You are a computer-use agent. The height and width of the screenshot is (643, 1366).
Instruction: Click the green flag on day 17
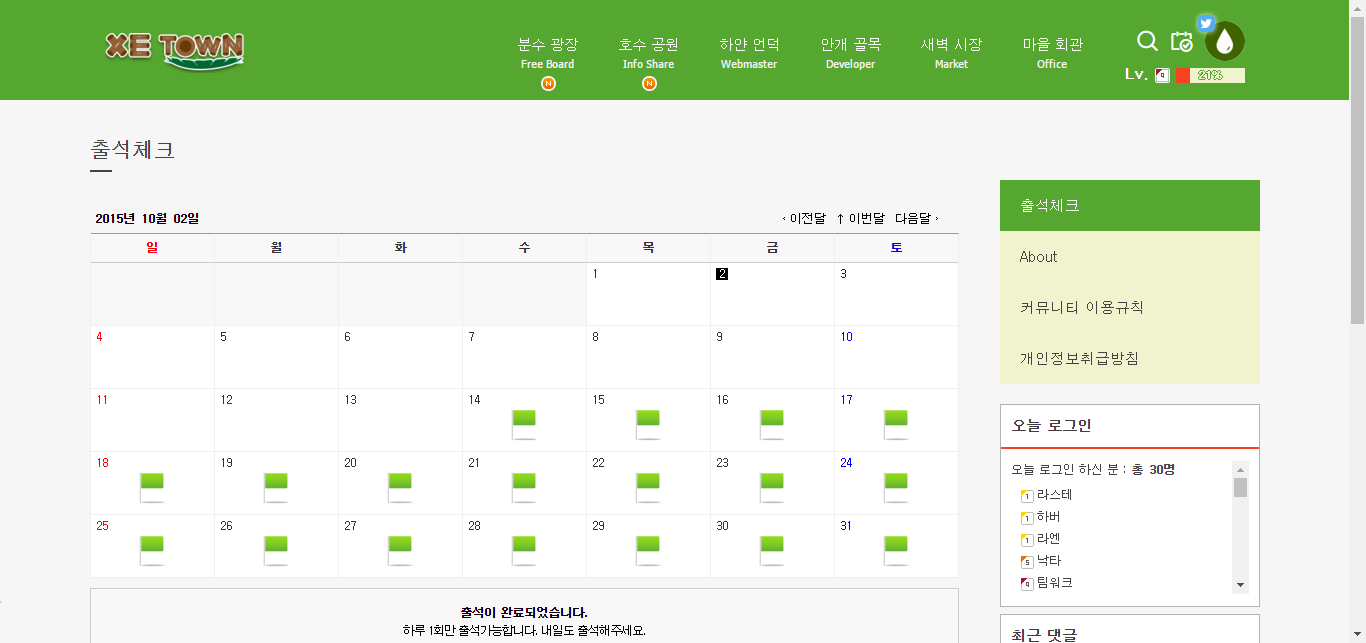(x=896, y=424)
